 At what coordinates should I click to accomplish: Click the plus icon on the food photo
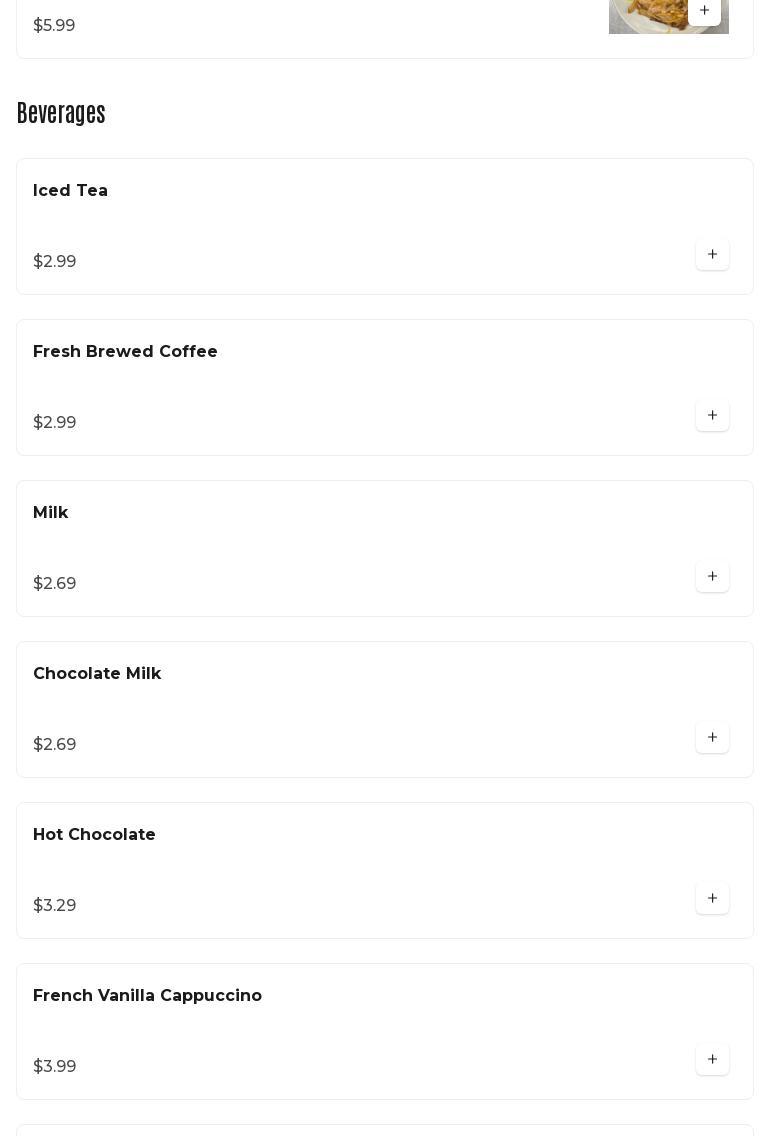[x=704, y=11]
